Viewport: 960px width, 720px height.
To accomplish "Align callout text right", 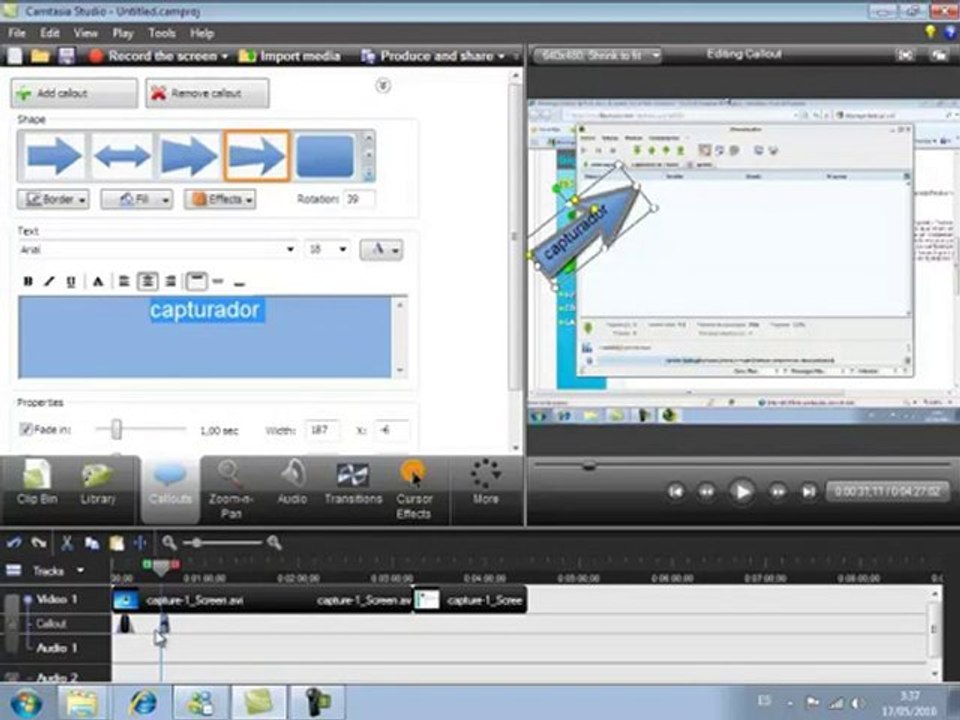I will pyautogui.click(x=171, y=282).
